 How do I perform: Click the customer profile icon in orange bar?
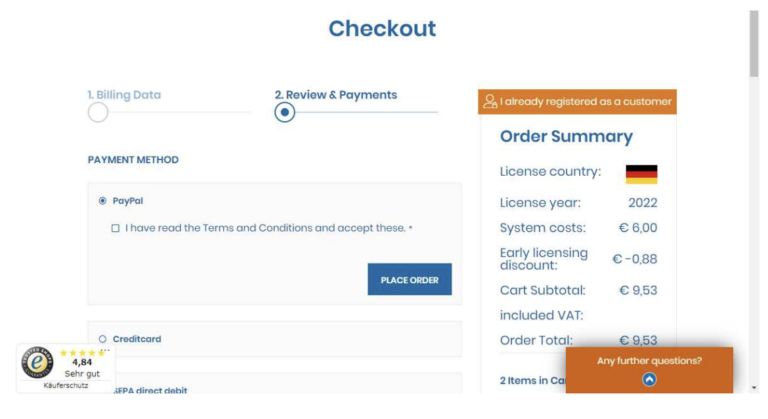490,102
